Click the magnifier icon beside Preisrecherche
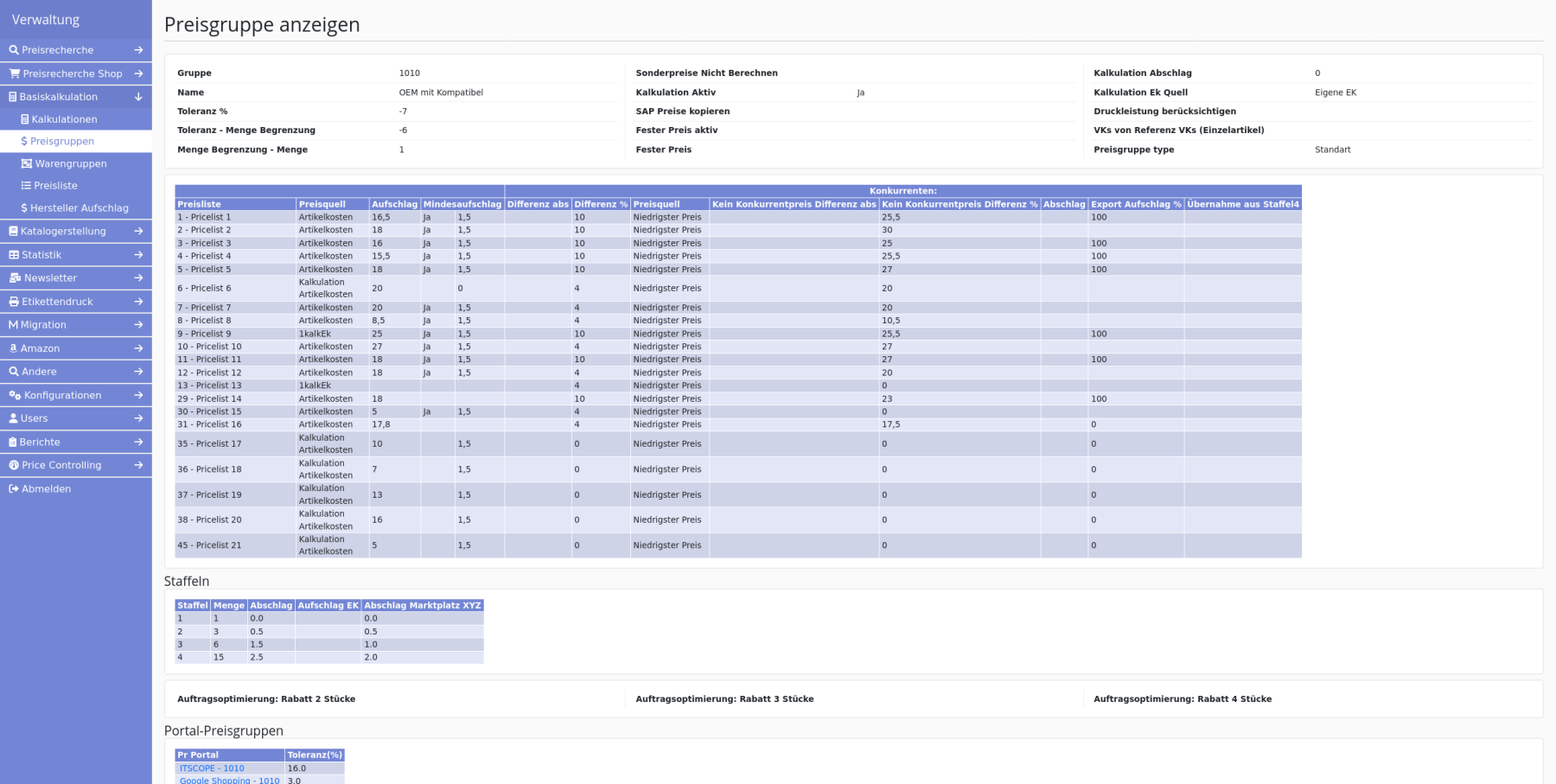1556x784 pixels. pos(14,50)
